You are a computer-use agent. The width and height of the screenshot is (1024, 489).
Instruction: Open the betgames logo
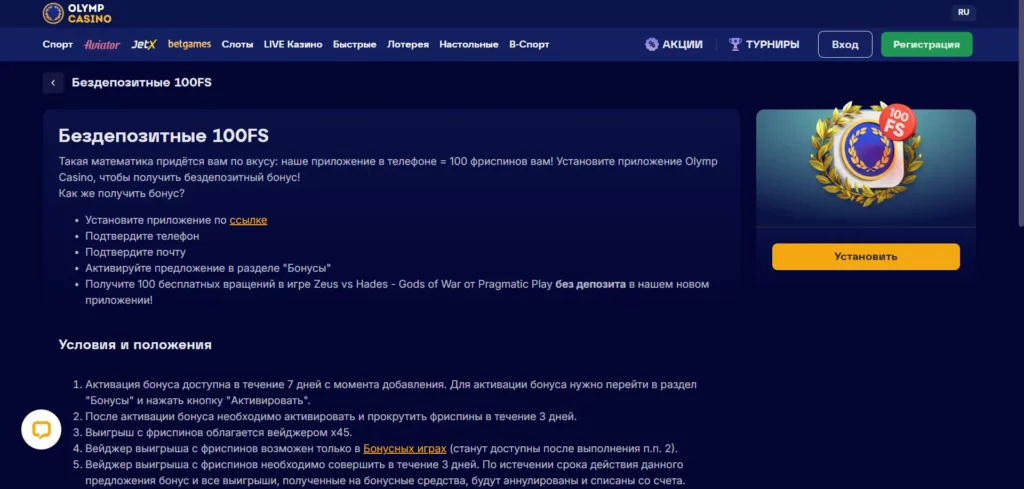tap(189, 44)
